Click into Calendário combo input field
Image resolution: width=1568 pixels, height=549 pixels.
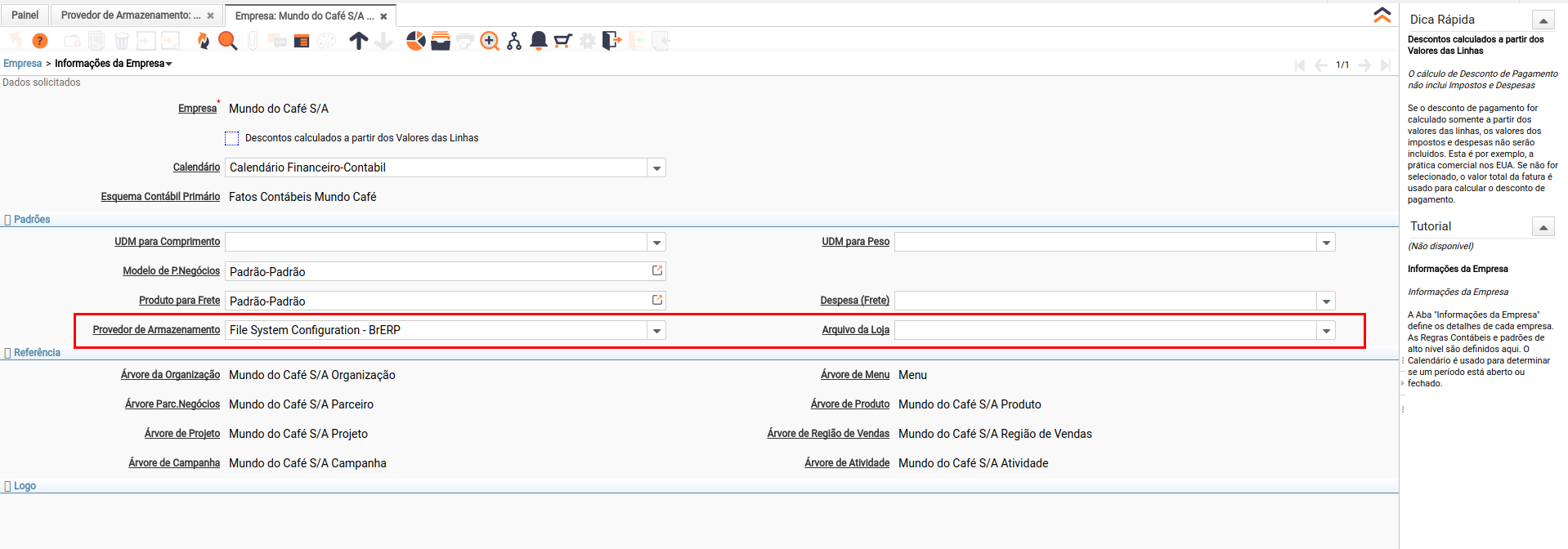(x=436, y=167)
